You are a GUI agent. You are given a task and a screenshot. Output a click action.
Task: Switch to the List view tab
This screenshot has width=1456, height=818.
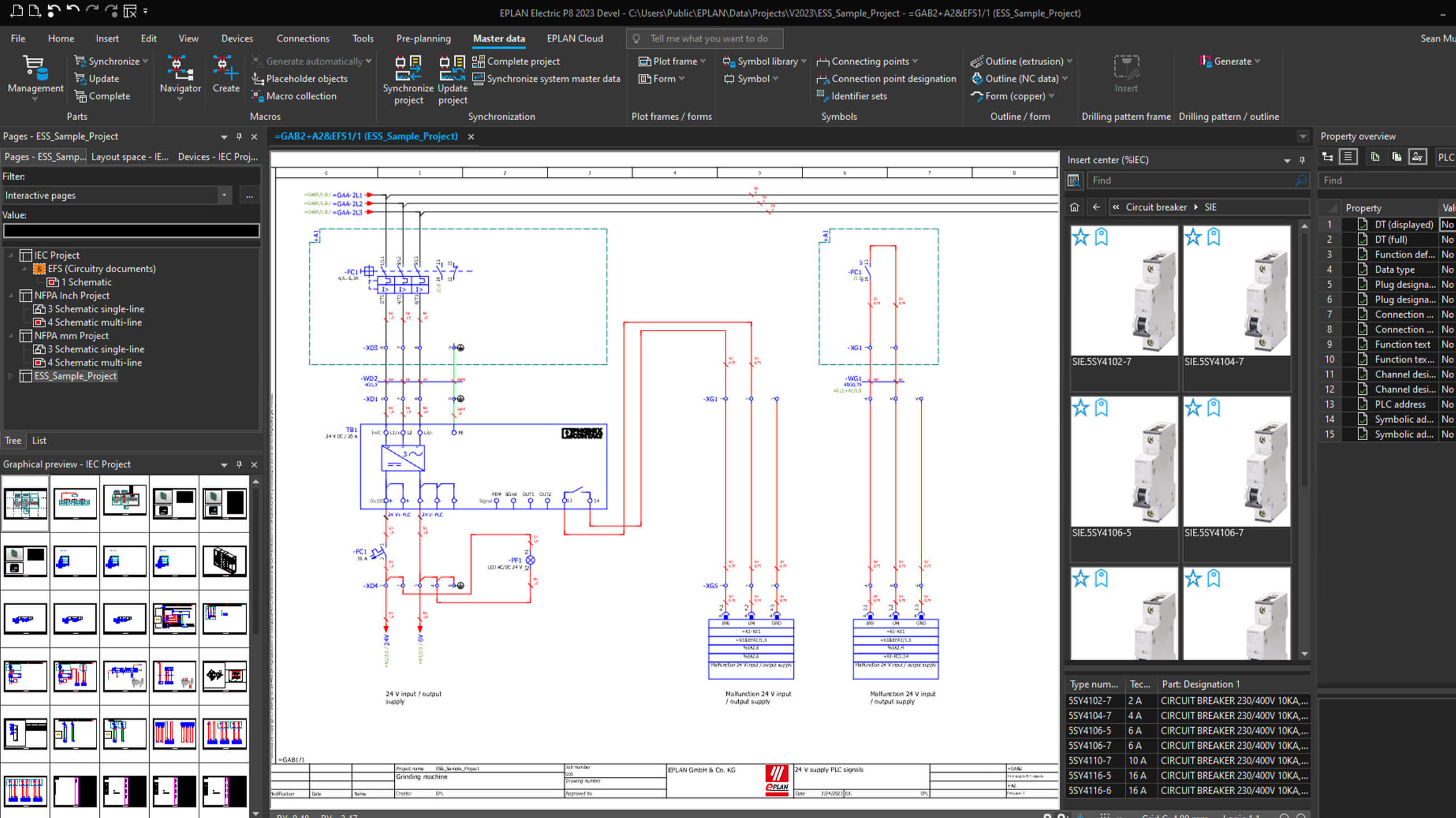coord(39,441)
